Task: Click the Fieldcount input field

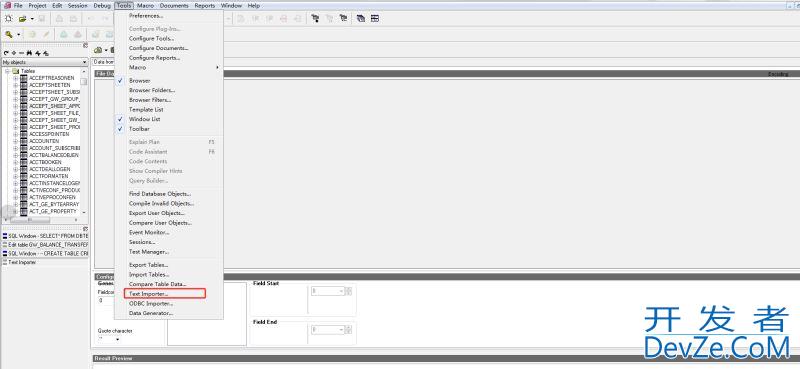Action: tap(105, 301)
